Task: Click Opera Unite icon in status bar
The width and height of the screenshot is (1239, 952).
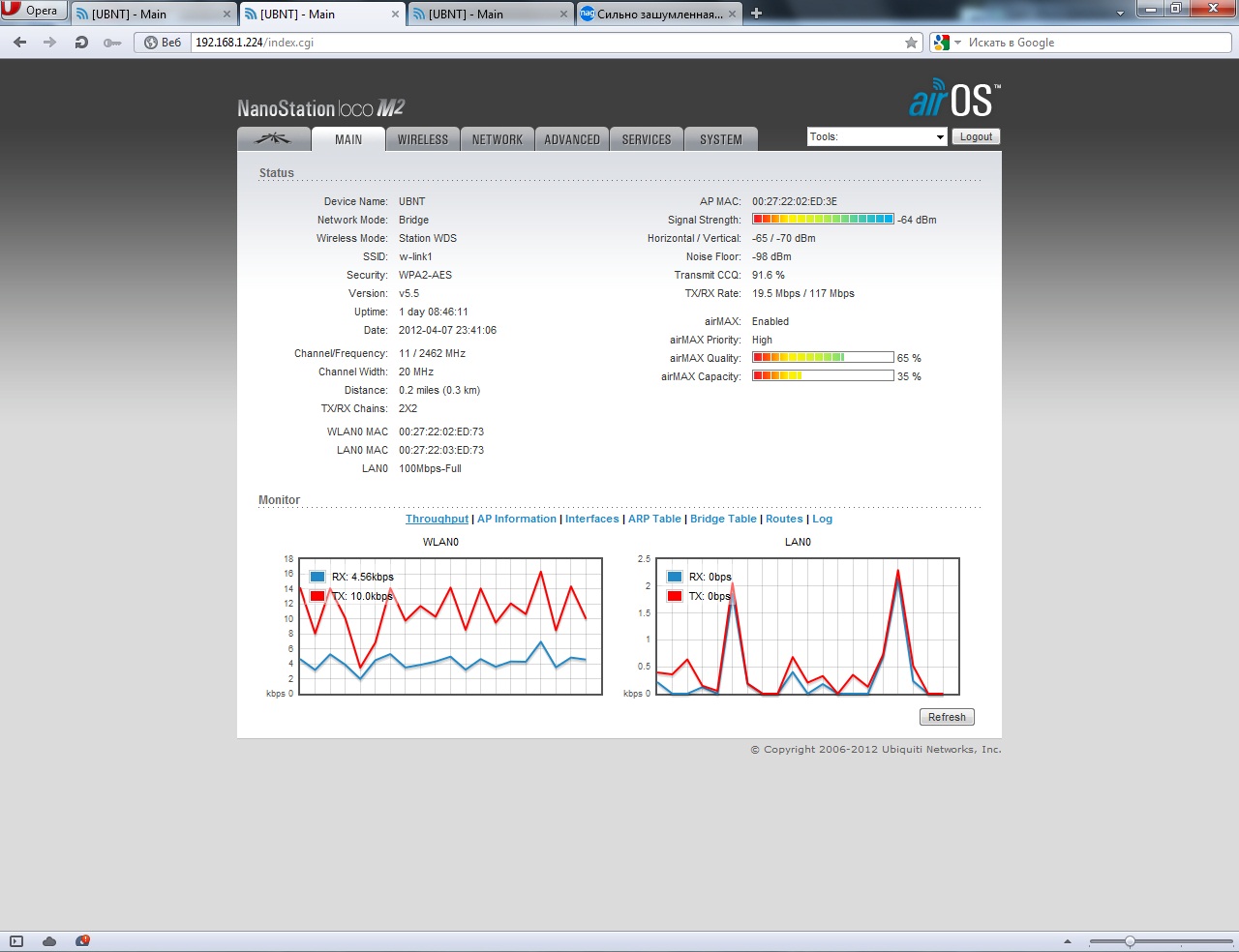Action: click(82, 940)
